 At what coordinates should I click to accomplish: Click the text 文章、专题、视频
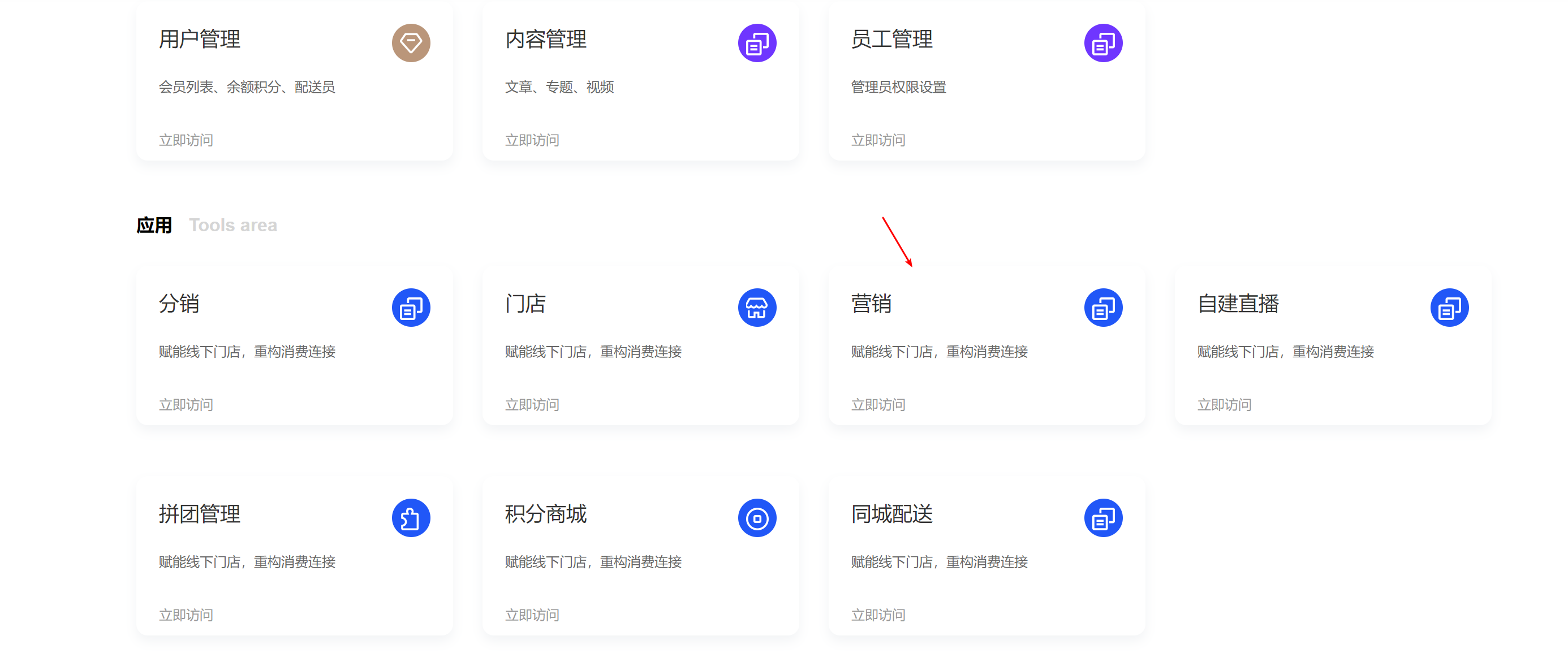(x=559, y=88)
